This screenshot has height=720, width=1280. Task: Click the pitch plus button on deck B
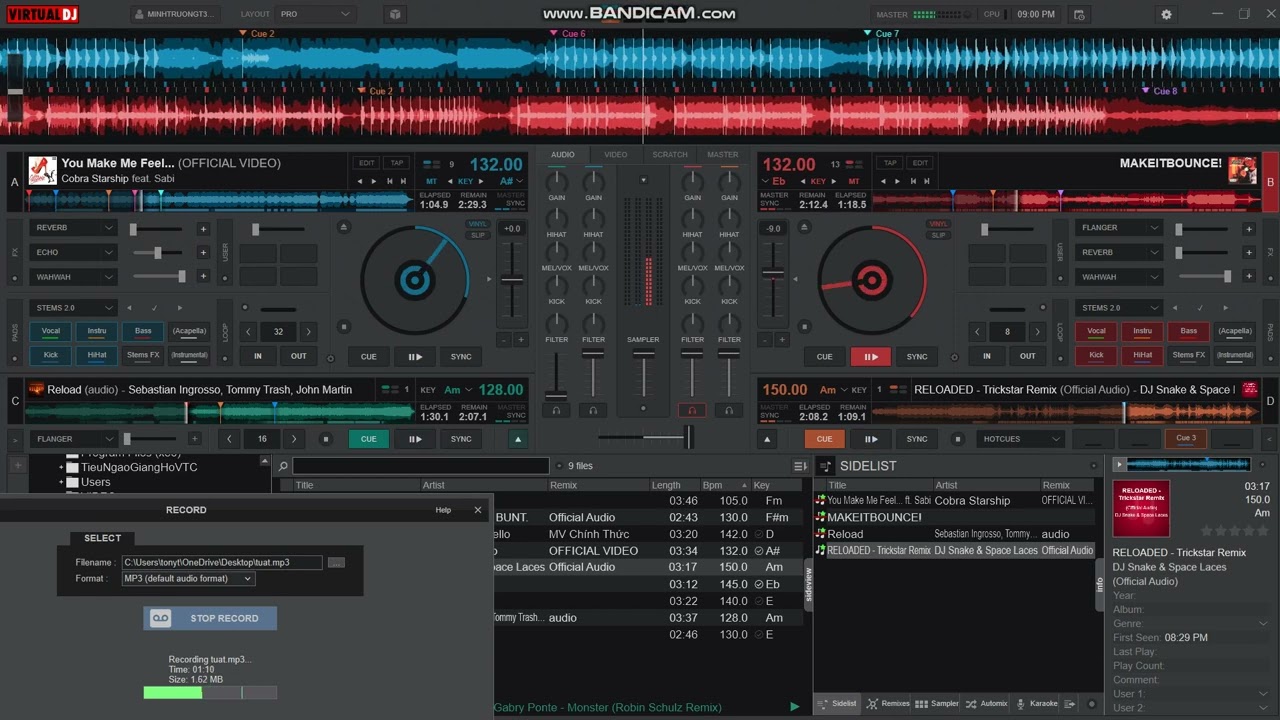pyautogui.click(x=782, y=340)
